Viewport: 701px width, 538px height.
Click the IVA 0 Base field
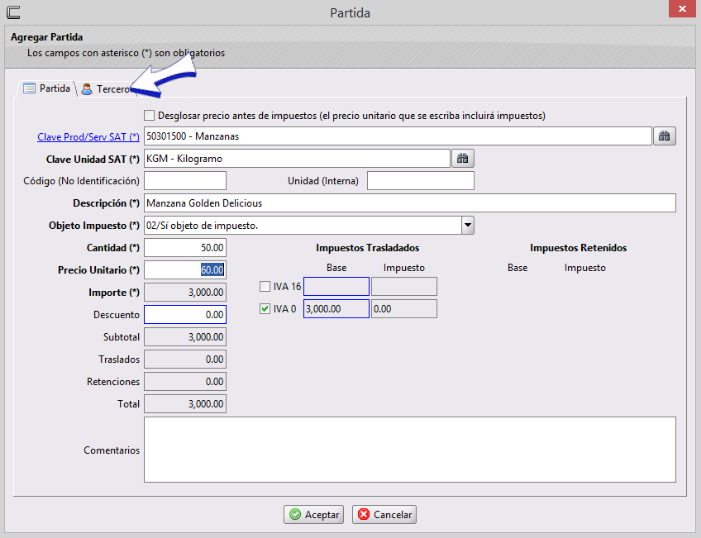click(336, 309)
